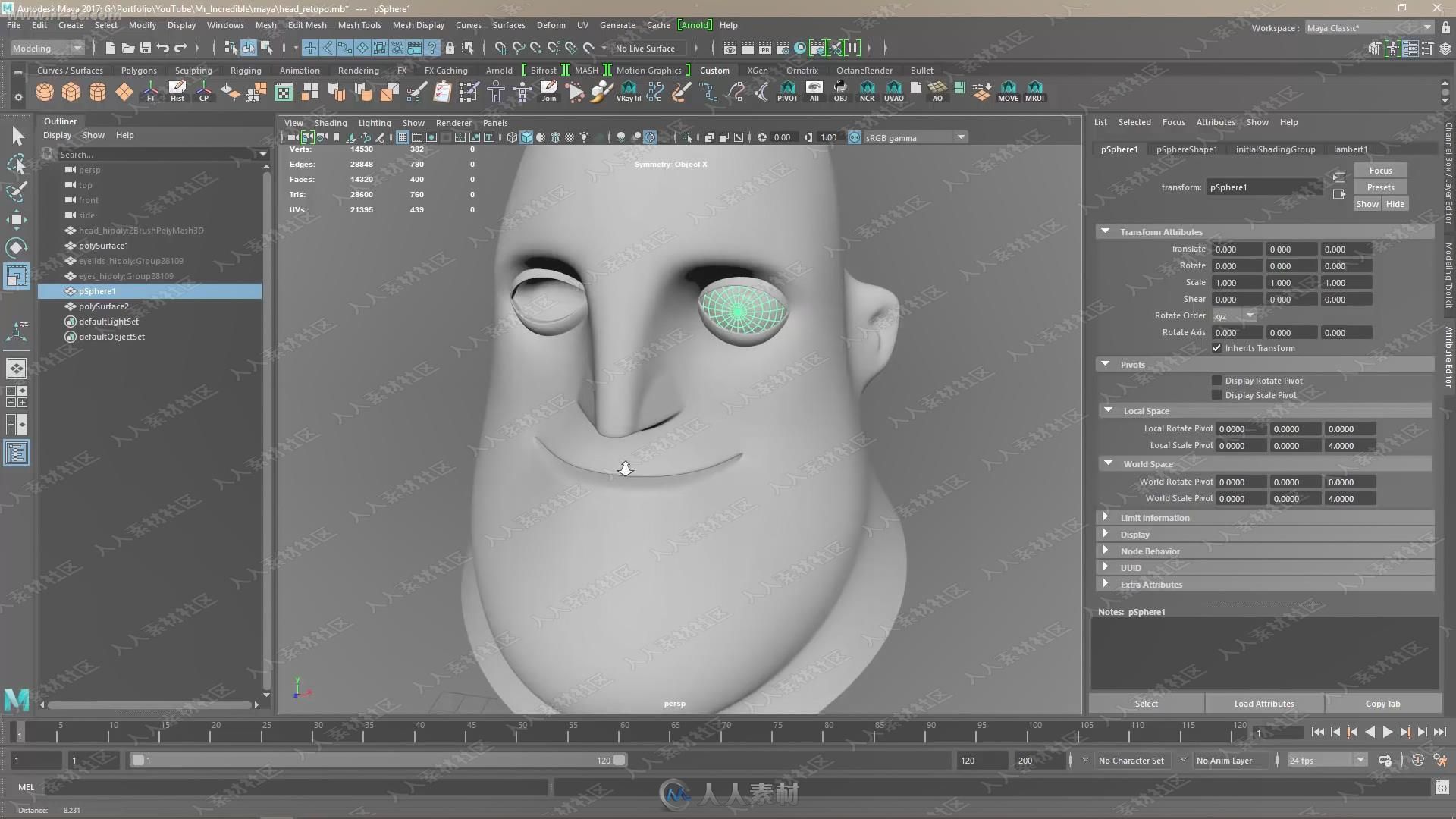The height and width of the screenshot is (819, 1456).
Task: Enable Display Rotate Pivot checkbox
Action: (x=1217, y=381)
